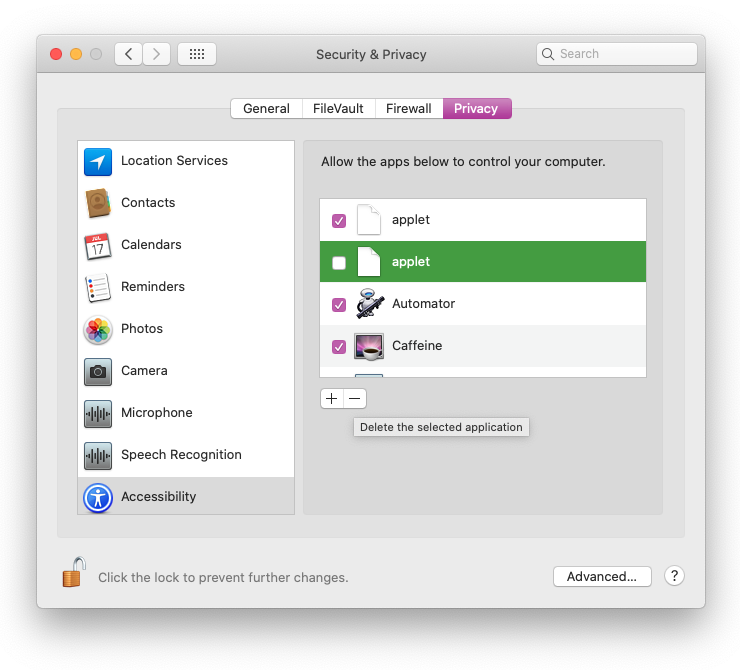
Task: Uncheck the Automator checkbox
Action: (339, 304)
